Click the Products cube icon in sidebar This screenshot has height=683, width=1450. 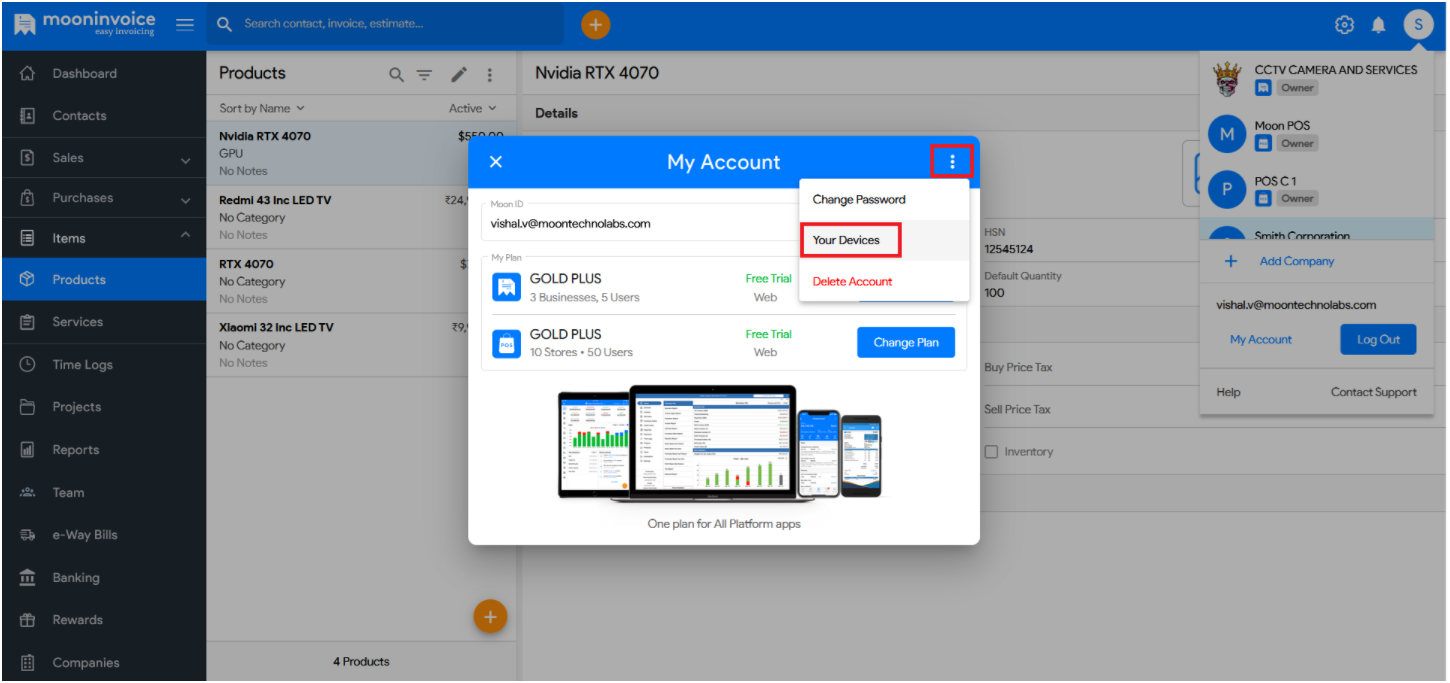tap(28, 279)
